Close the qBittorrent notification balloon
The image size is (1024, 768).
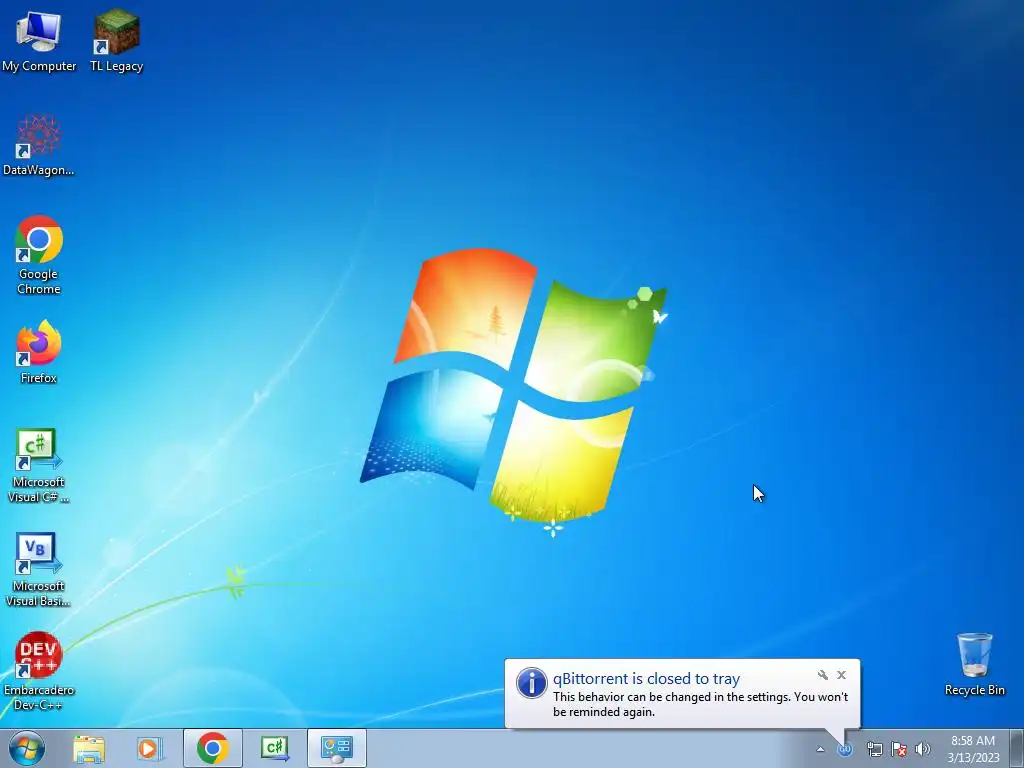coord(841,675)
